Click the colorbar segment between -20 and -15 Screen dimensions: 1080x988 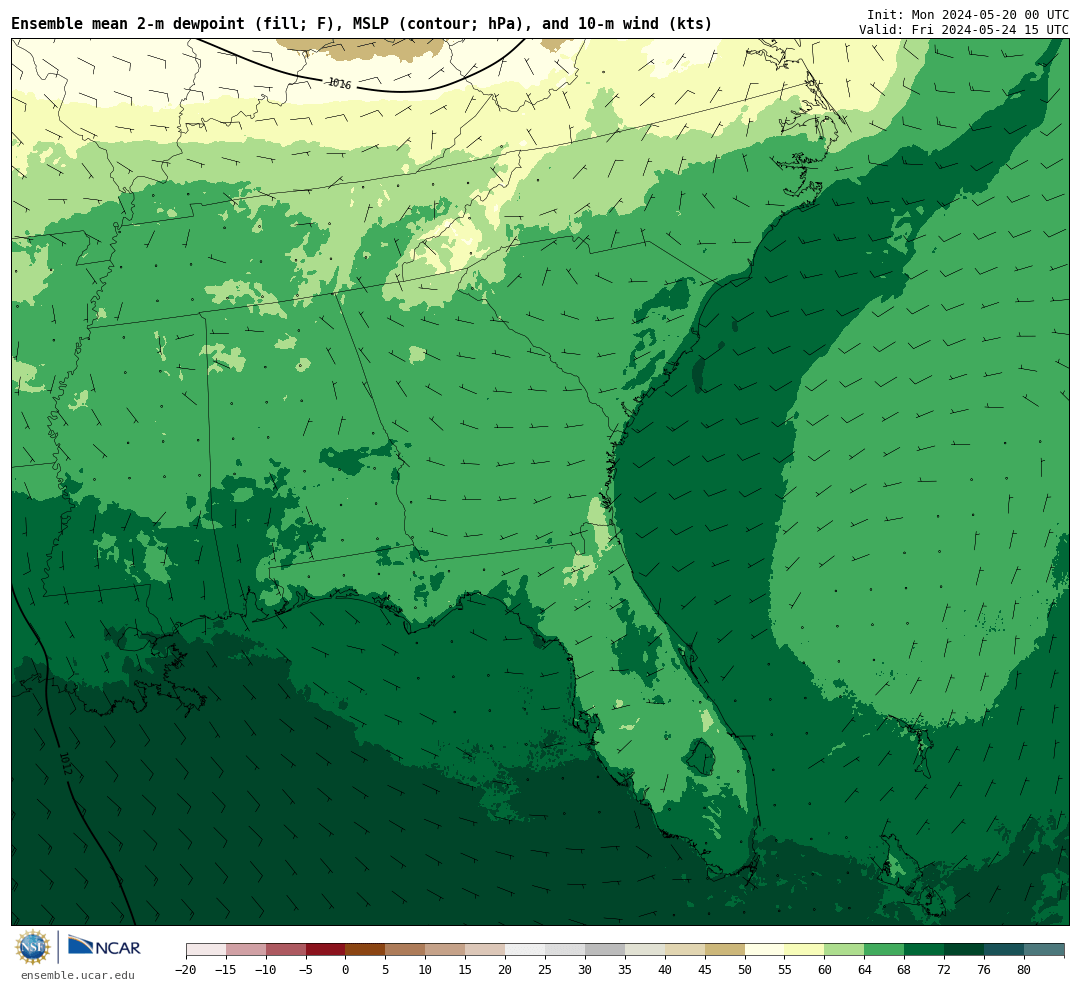(x=206, y=950)
